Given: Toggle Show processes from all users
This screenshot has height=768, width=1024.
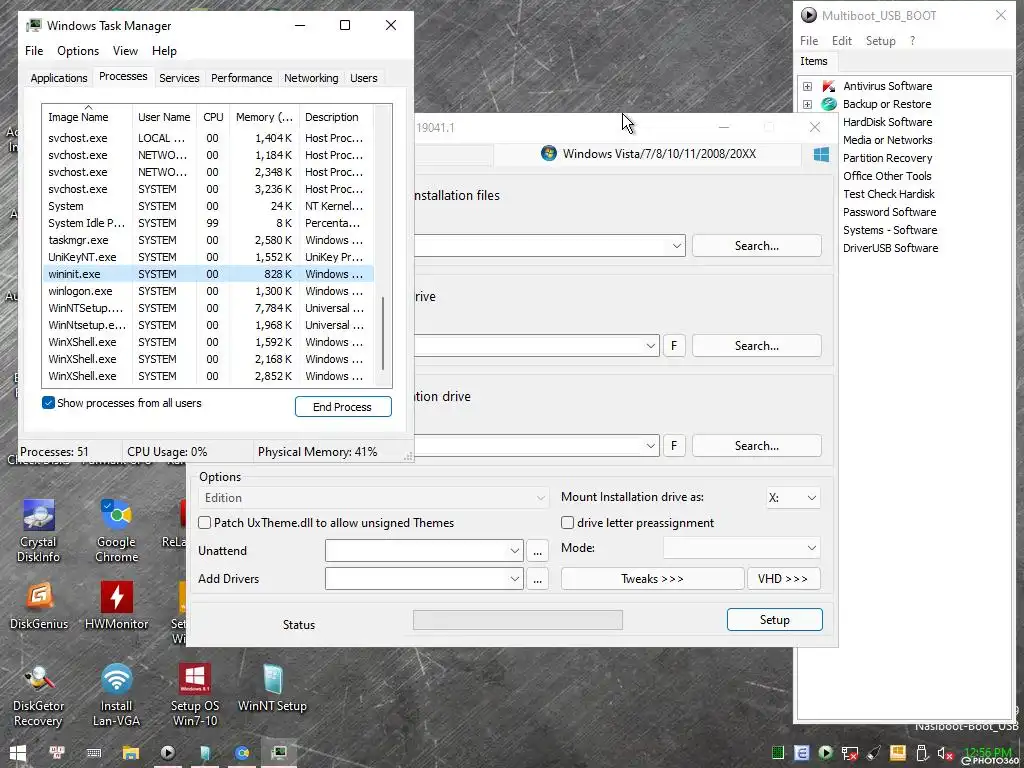Looking at the screenshot, I should point(48,402).
